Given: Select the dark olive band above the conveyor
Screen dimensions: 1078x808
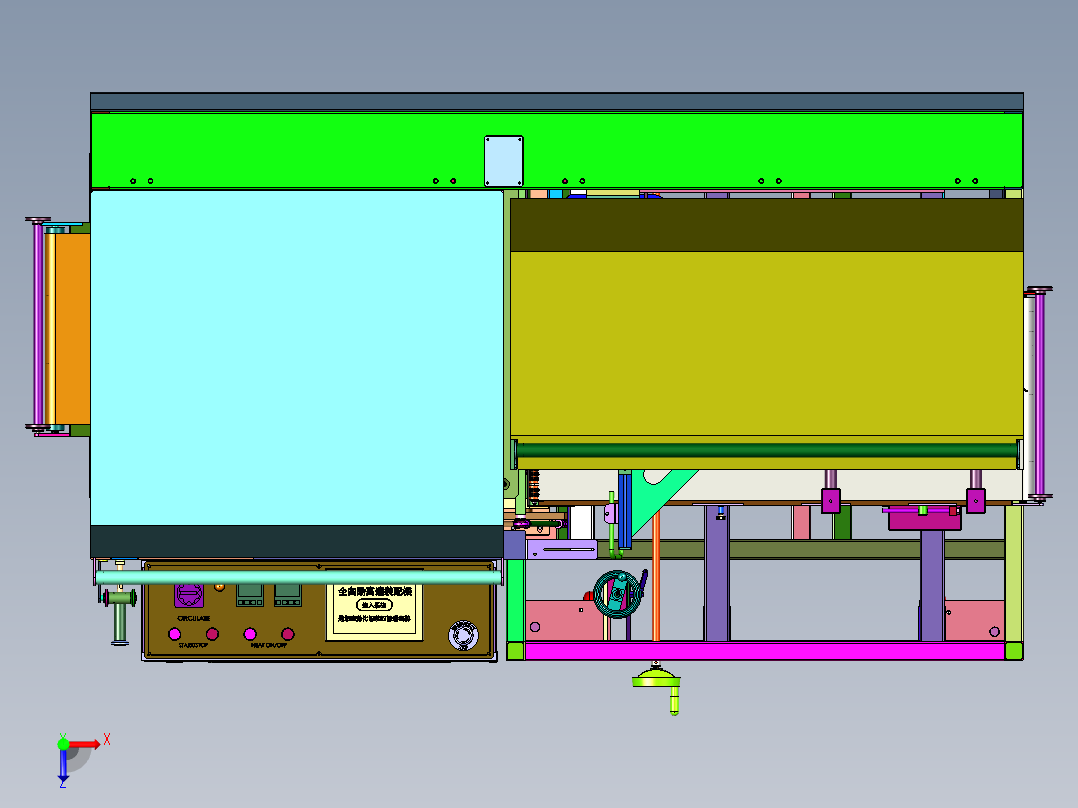Looking at the screenshot, I should pos(767,225).
